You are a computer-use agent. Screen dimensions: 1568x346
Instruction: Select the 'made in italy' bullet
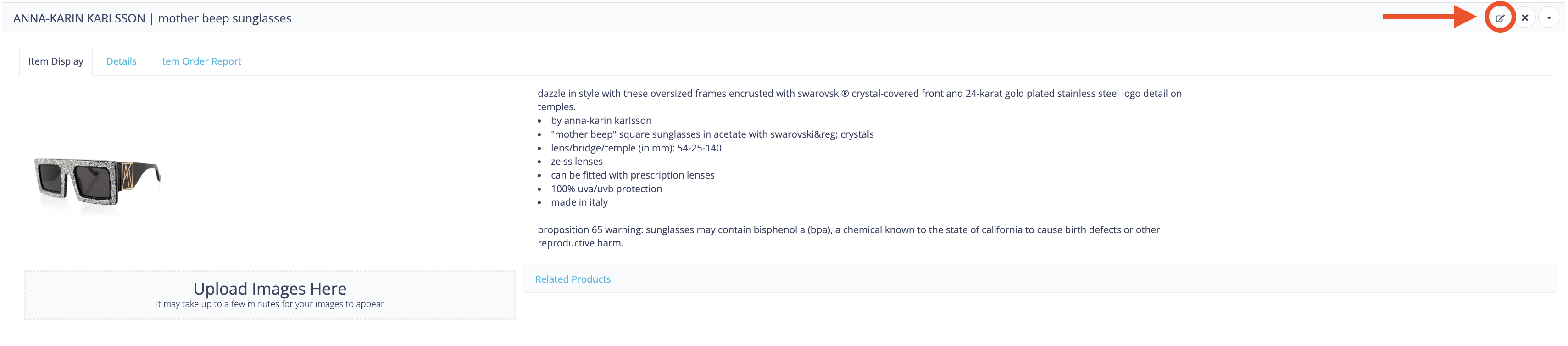579,202
